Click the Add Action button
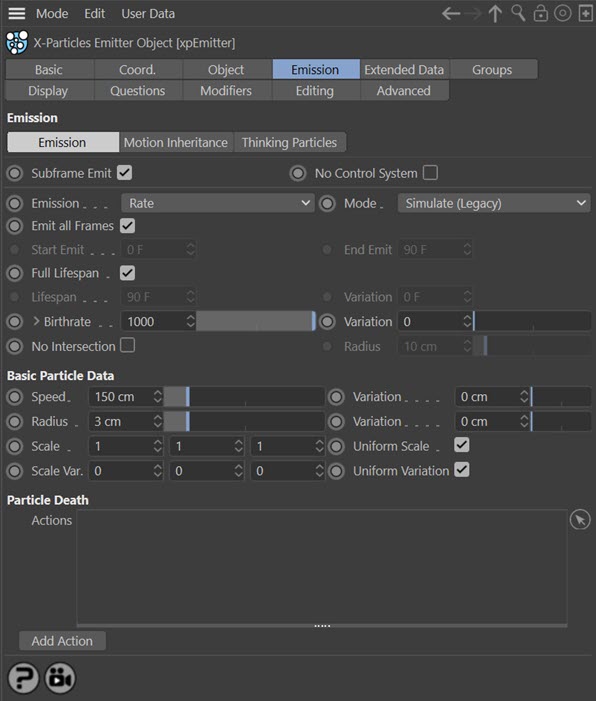 click(62, 641)
